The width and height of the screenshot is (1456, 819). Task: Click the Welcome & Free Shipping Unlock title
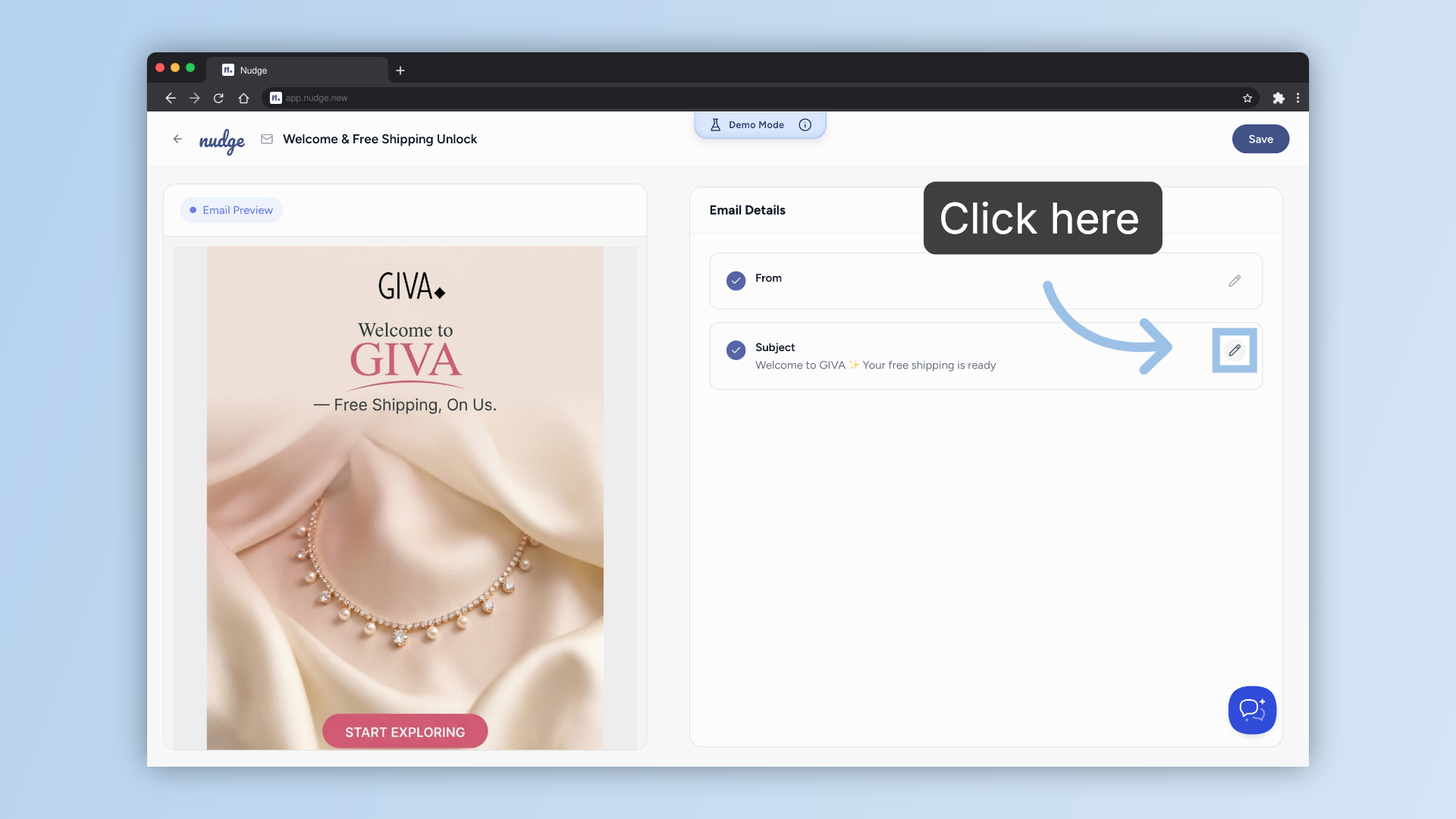(x=380, y=139)
